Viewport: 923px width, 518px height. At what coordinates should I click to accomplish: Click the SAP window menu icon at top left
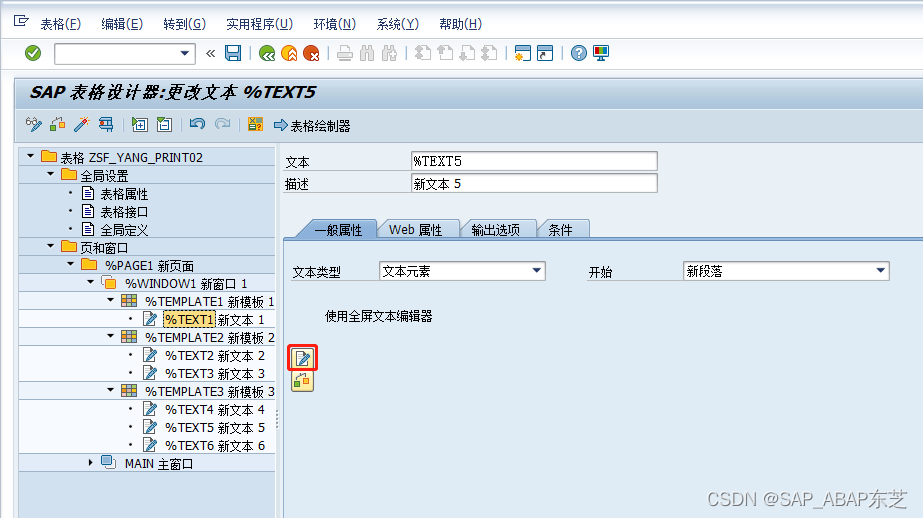coord(21,21)
